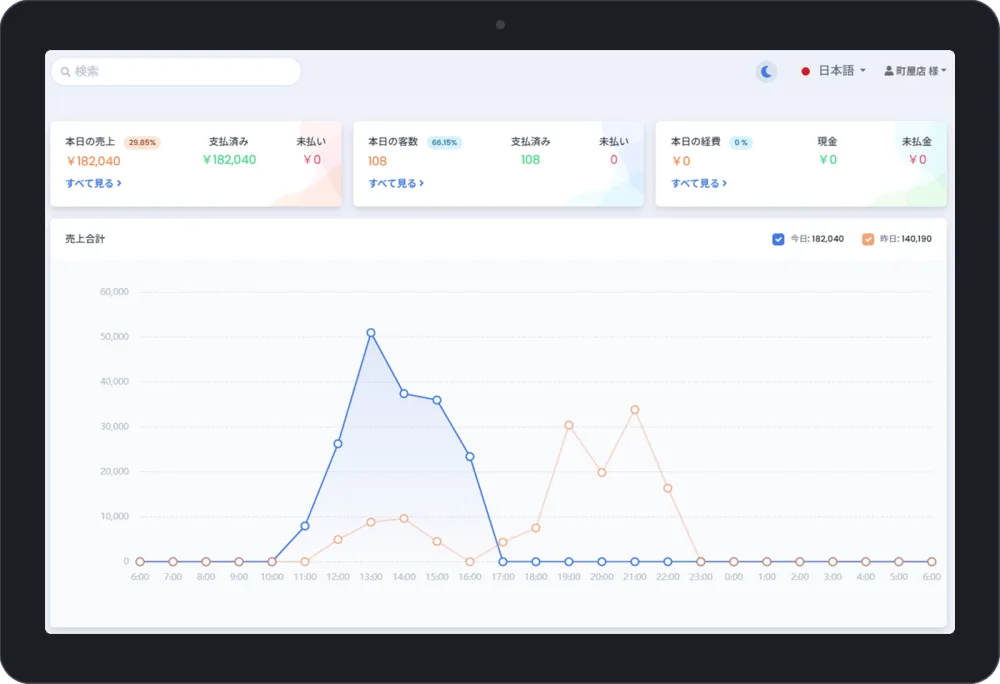Viewport: 1000px width, 684px height.
Task: Click the 売上合計 chart title
Action: (85, 239)
